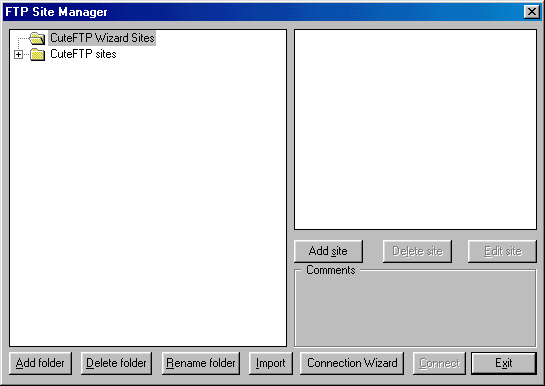Click the empty site list pane
545x386 pixels.
415,130
